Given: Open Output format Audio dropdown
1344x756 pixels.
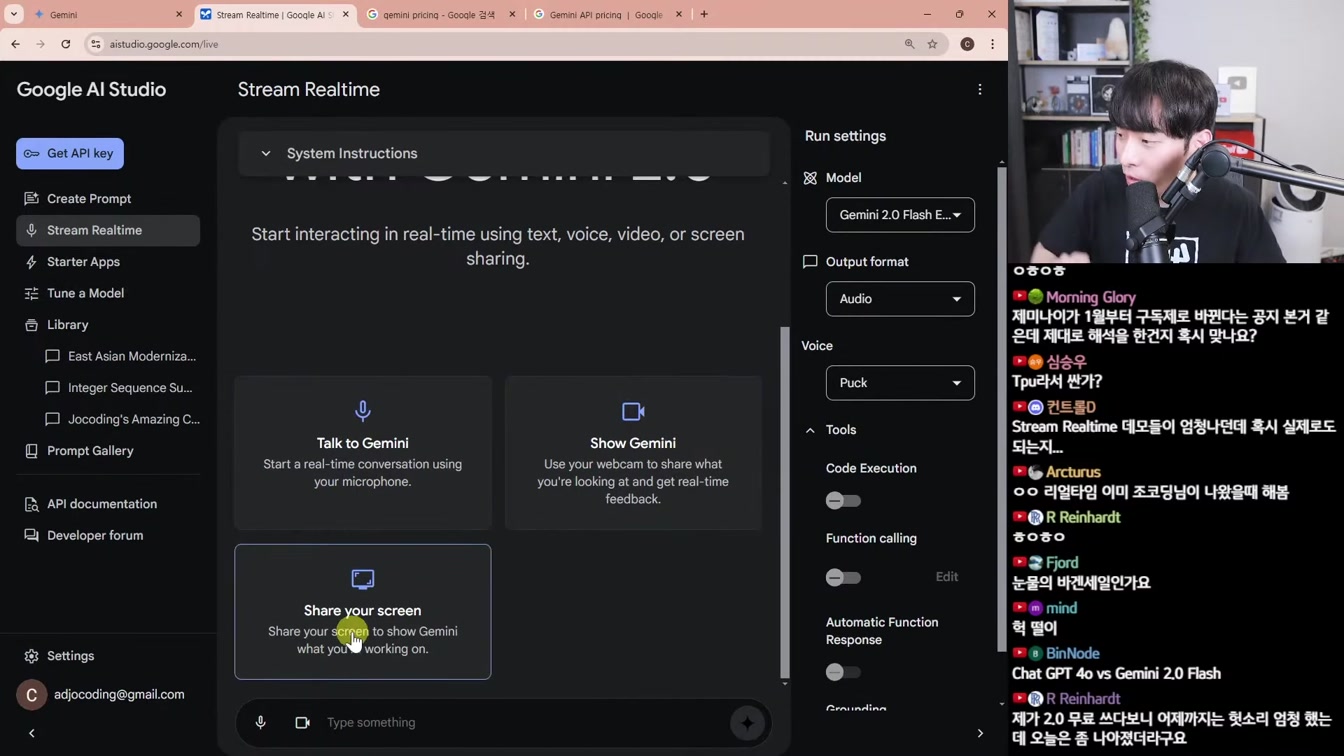Looking at the screenshot, I should [900, 299].
